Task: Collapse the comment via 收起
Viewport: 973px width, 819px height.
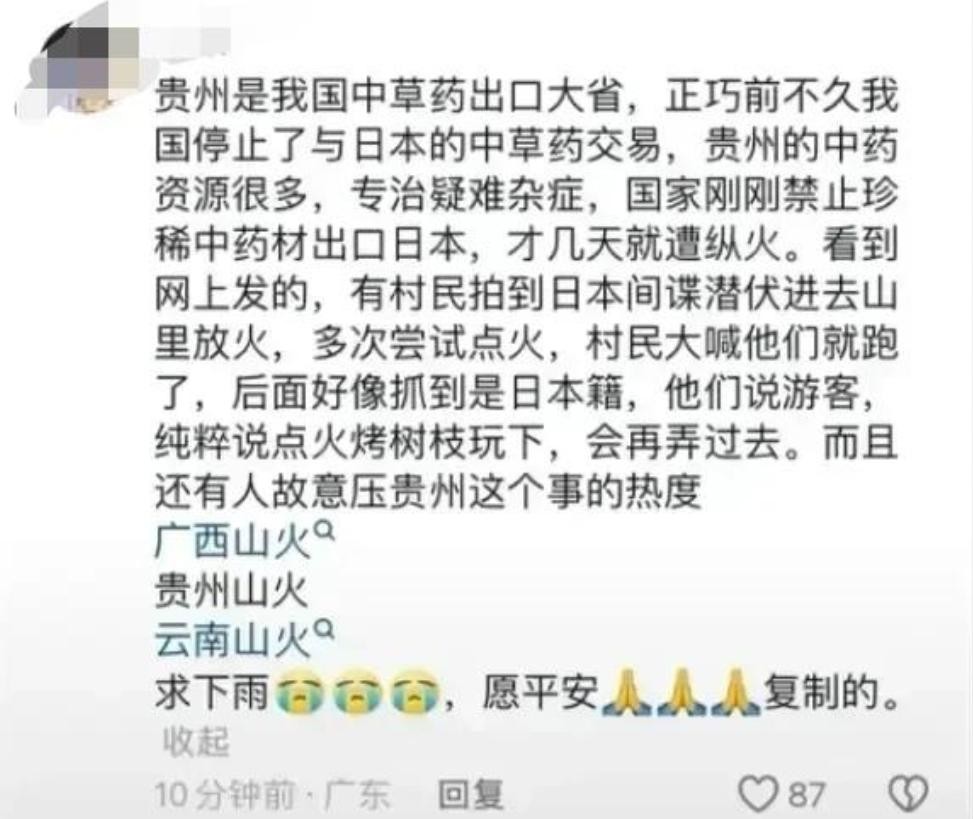Action: (x=195, y=741)
